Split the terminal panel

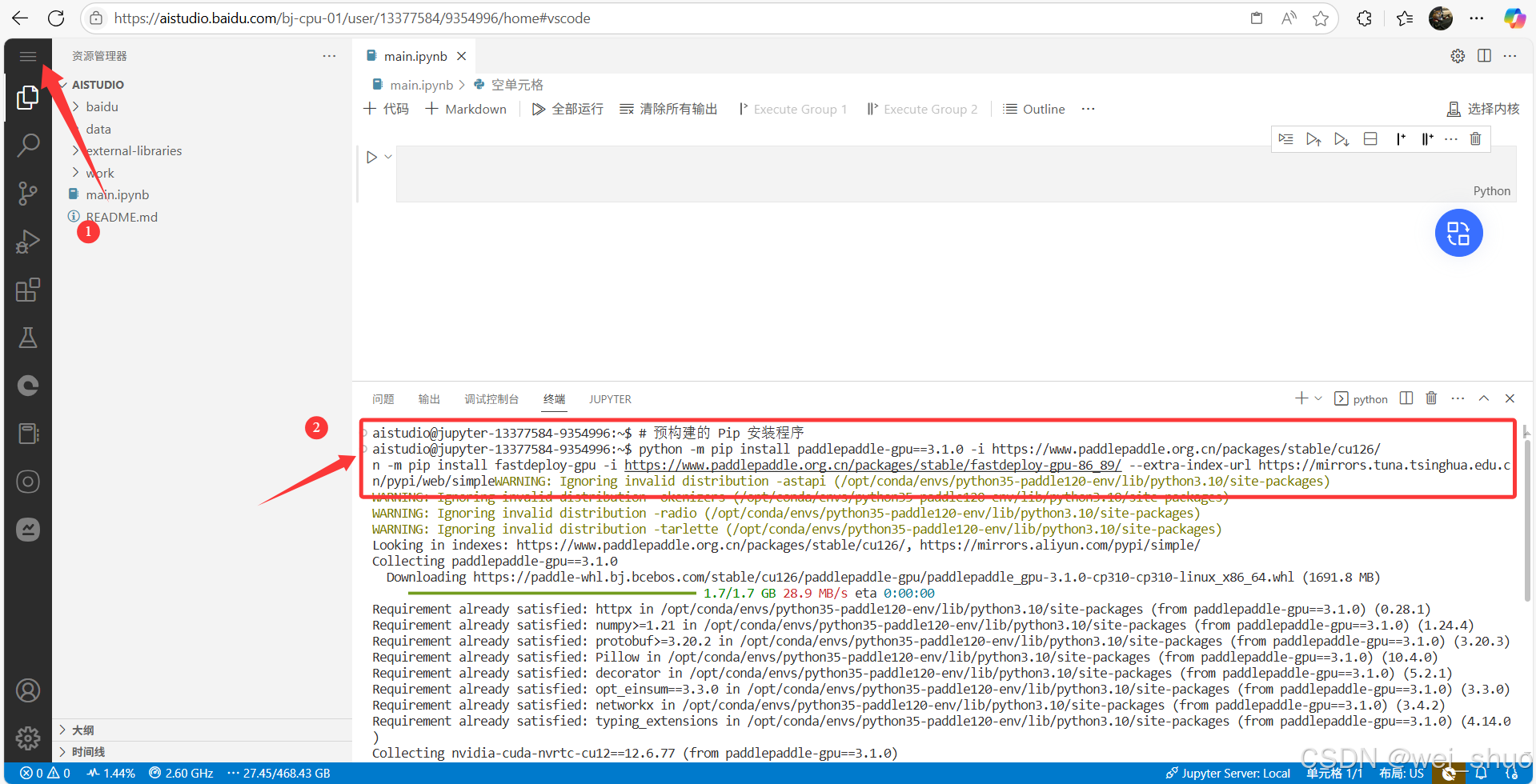click(1406, 398)
